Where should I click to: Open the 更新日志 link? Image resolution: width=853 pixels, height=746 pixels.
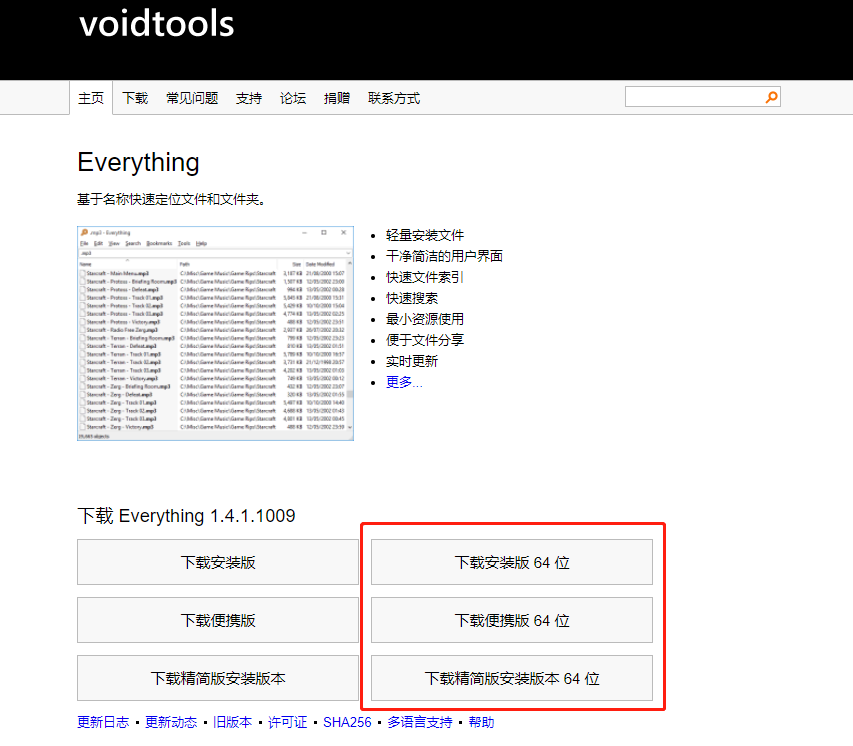(x=101, y=721)
